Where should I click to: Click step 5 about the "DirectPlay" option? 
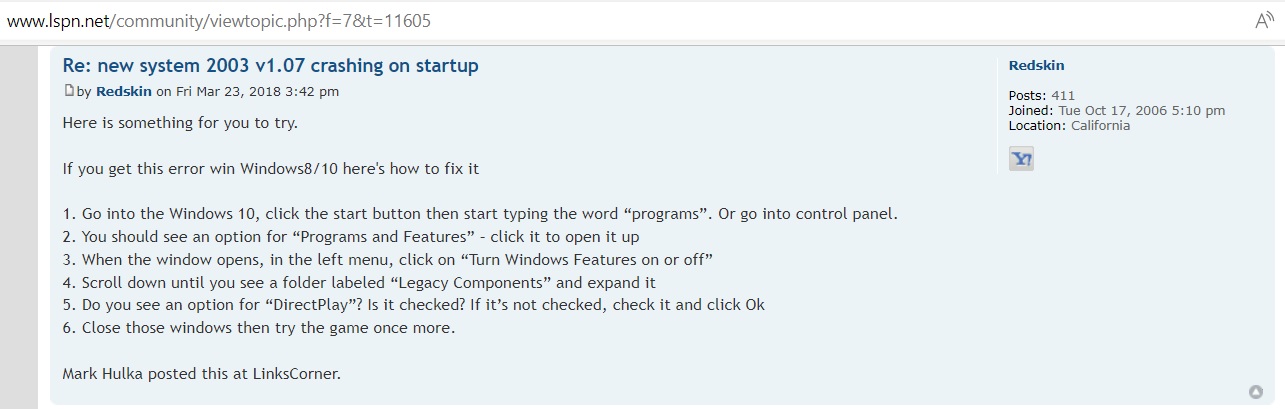pyautogui.click(x=414, y=306)
